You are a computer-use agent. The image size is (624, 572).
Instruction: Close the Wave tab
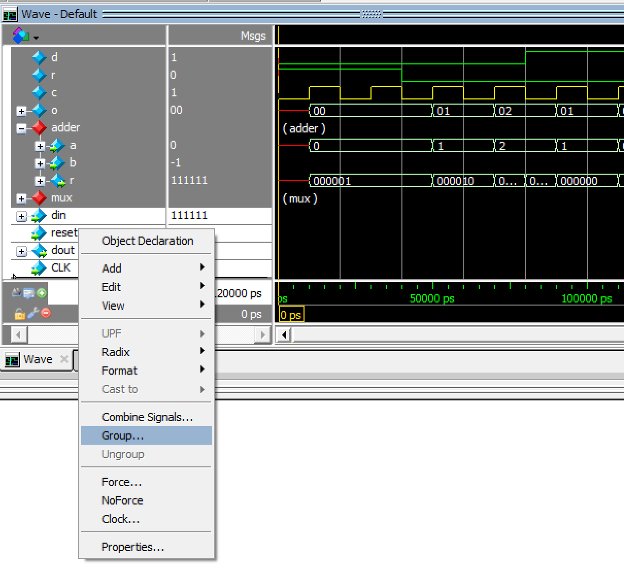coord(64,359)
